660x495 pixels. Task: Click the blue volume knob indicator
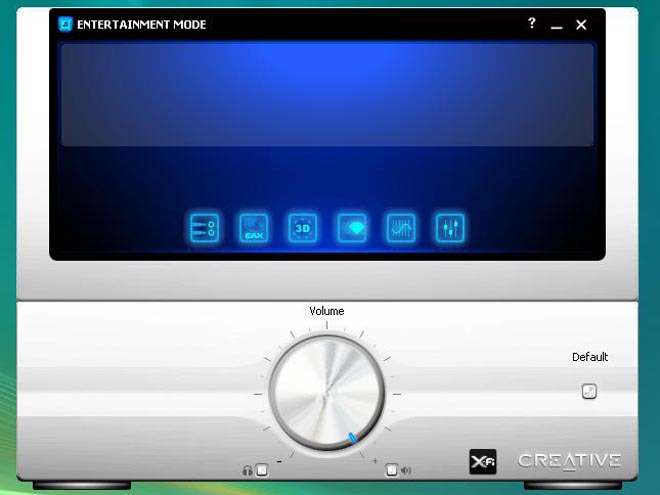(353, 438)
